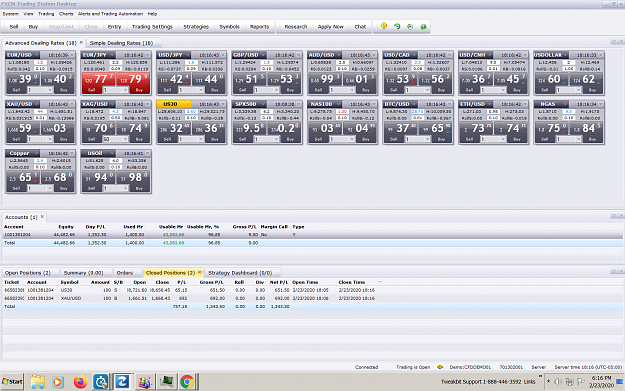Open the EUR/USD symbol dropdown

tap(36, 55)
